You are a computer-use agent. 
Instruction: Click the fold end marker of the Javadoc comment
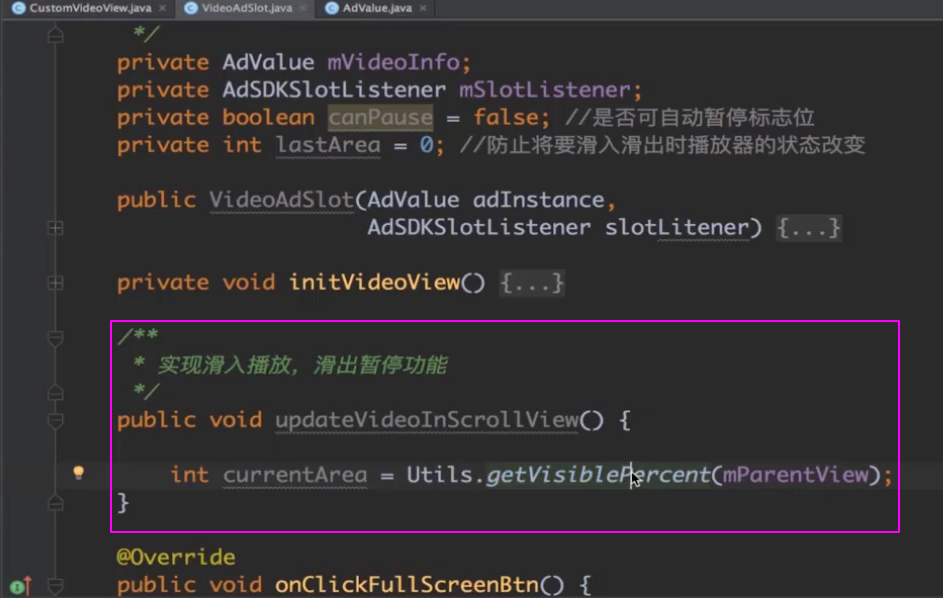click(55, 392)
